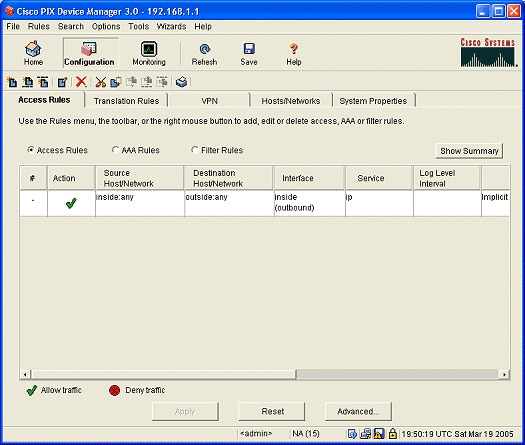The image size is (525, 445).
Task: Edit the selected rule with pencil icon
Action: [x=62, y=82]
